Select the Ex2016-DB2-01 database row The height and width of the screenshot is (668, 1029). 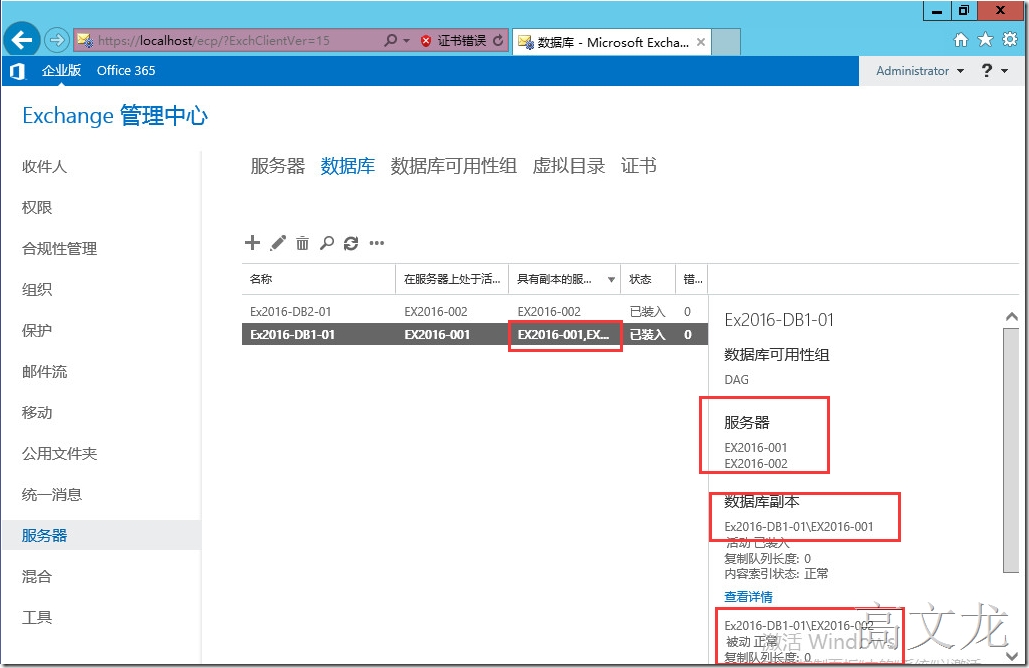pyautogui.click(x=475, y=312)
